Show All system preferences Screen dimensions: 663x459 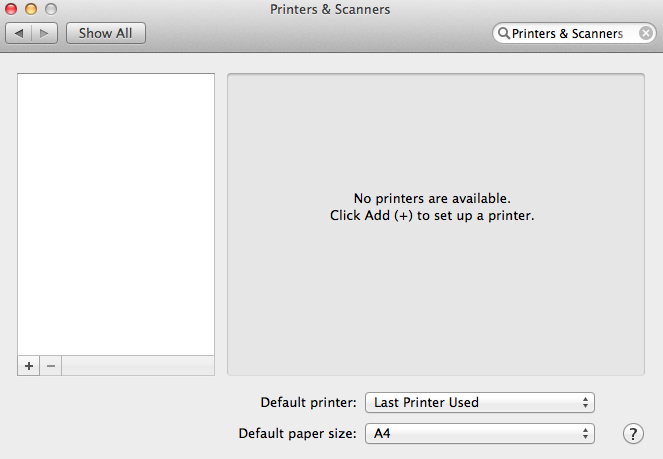(105, 33)
